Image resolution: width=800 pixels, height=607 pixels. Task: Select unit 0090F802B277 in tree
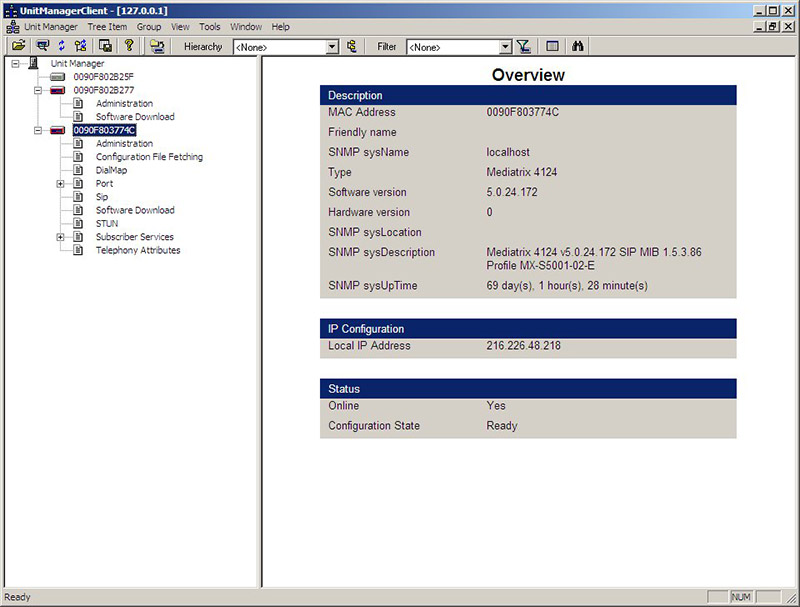point(104,90)
